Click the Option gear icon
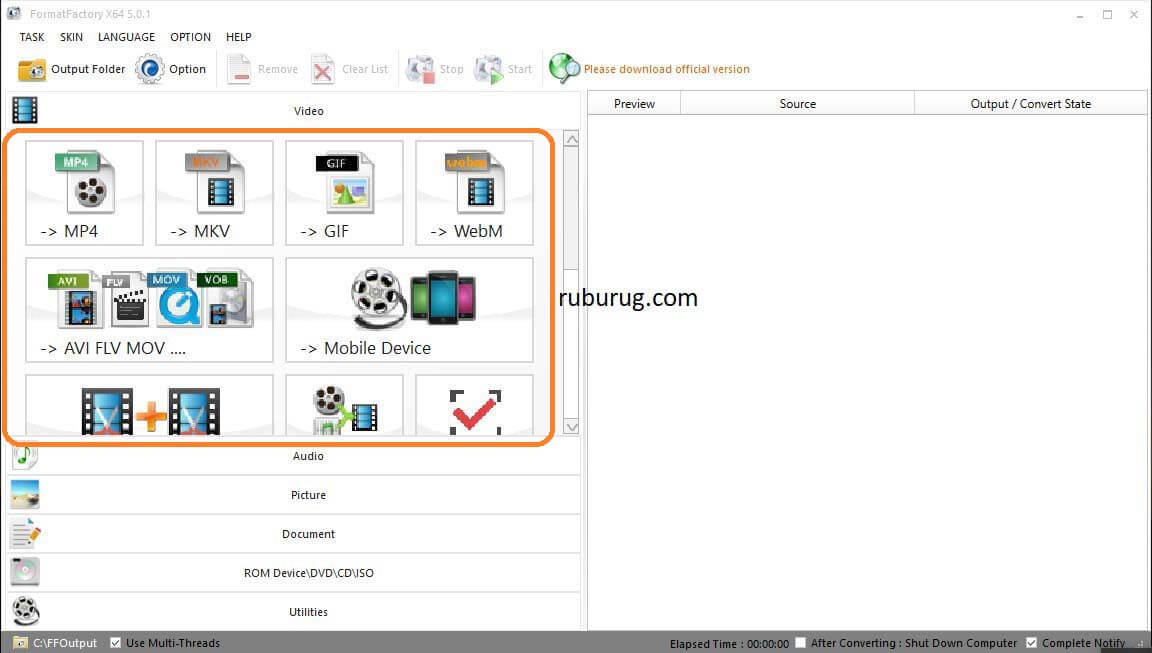This screenshot has width=1152, height=653. (150, 69)
